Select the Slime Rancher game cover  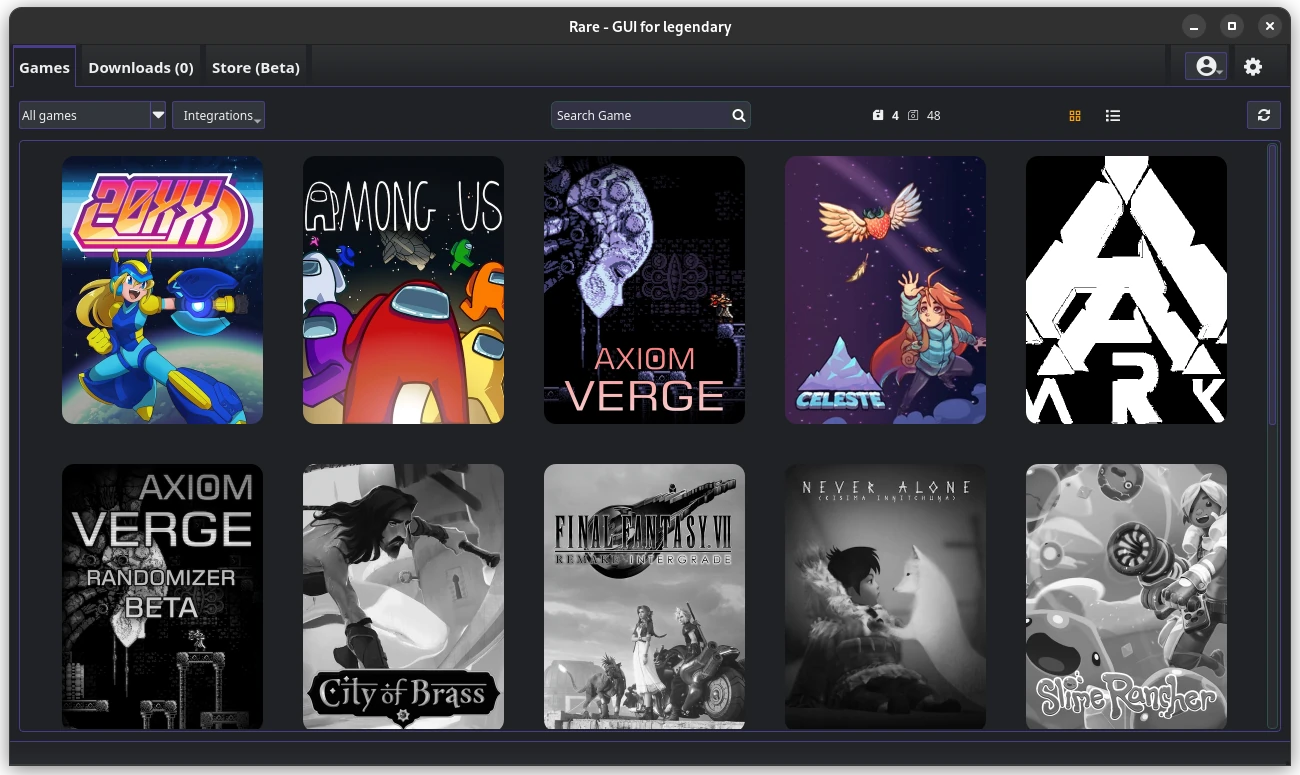click(x=1126, y=597)
